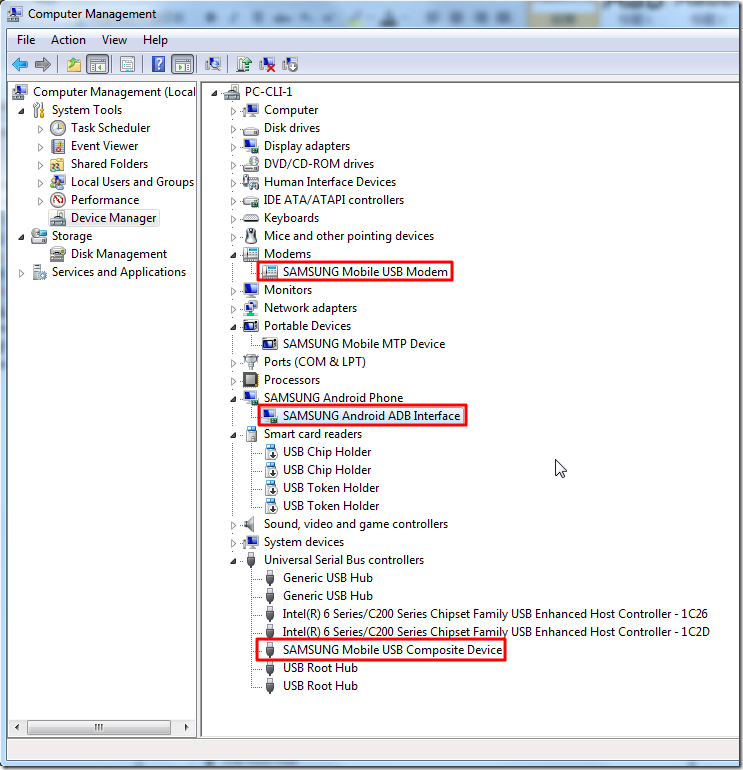Expand the Display adapters category

(x=233, y=147)
